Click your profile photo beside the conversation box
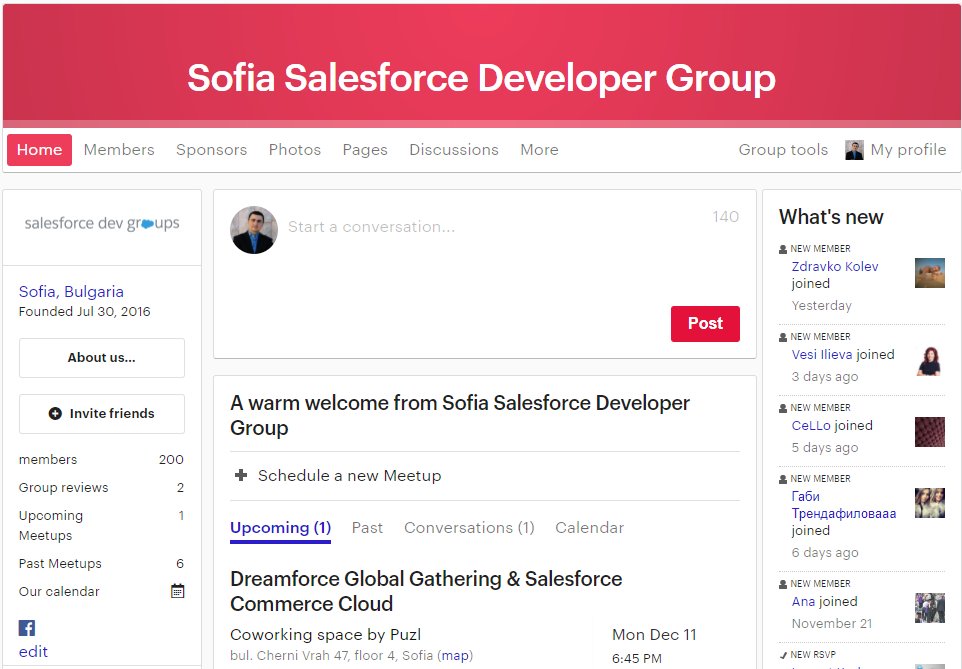962x669 pixels. point(254,230)
